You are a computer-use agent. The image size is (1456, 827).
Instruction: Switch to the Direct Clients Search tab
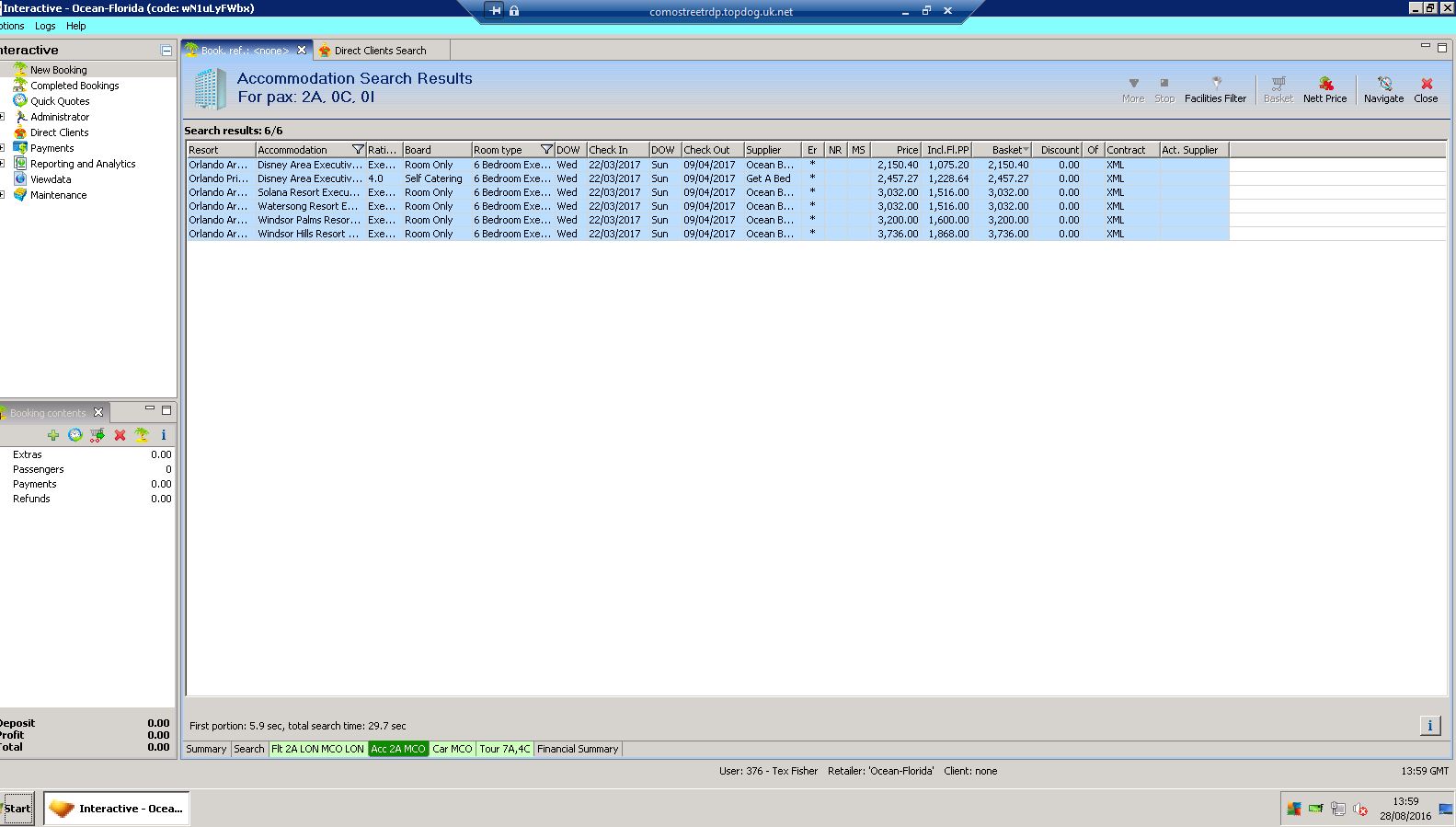coord(380,51)
